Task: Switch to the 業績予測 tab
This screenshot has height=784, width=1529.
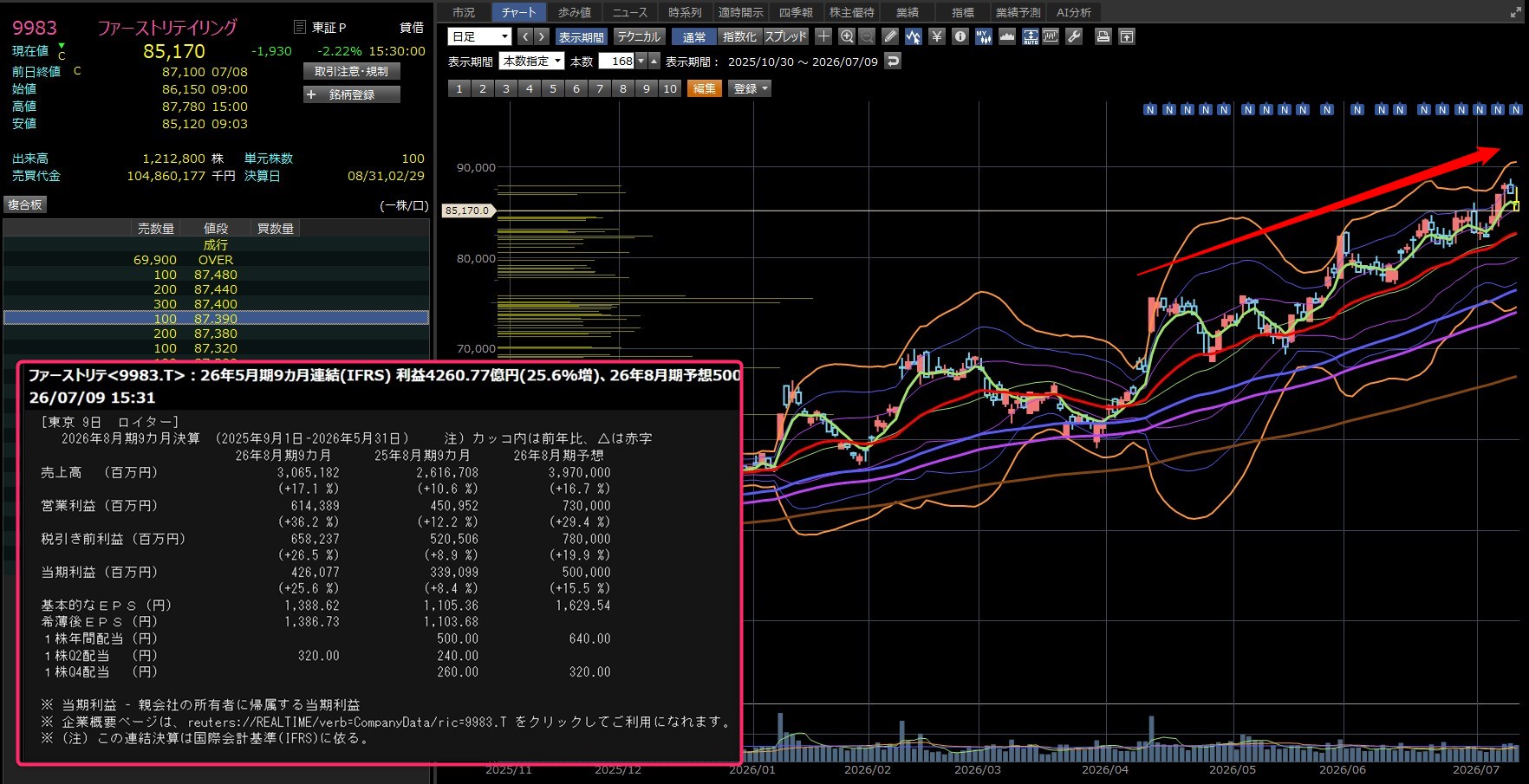Action: (1018, 12)
